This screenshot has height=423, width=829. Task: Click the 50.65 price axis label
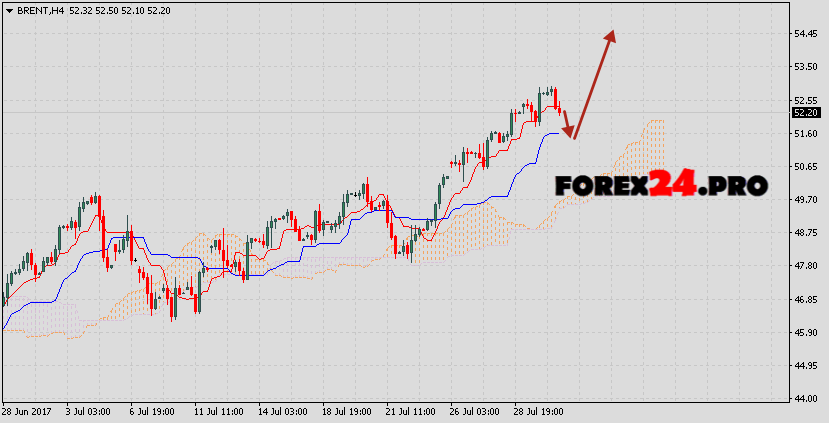tap(806, 166)
